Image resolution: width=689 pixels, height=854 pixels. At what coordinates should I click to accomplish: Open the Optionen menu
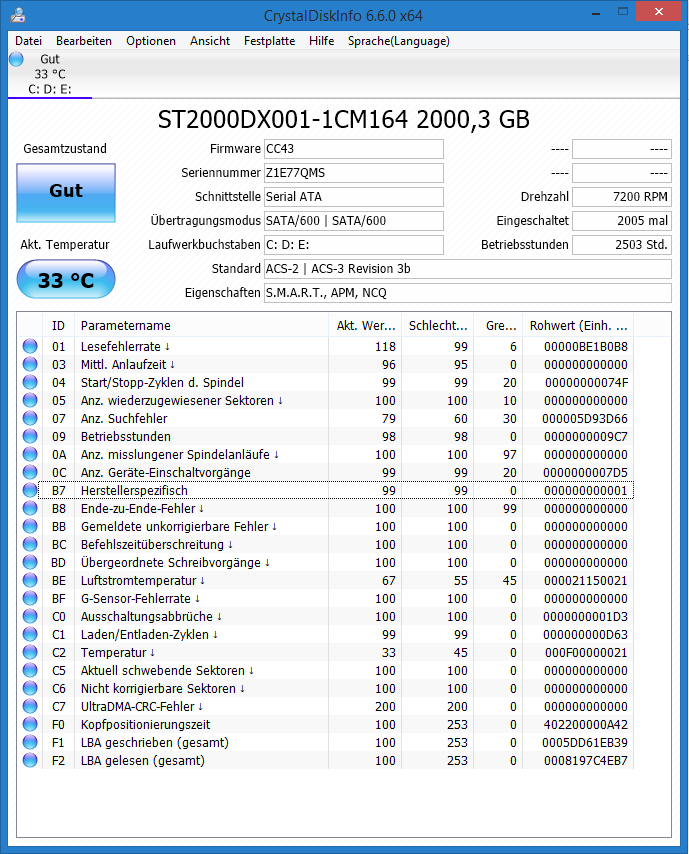click(x=151, y=41)
